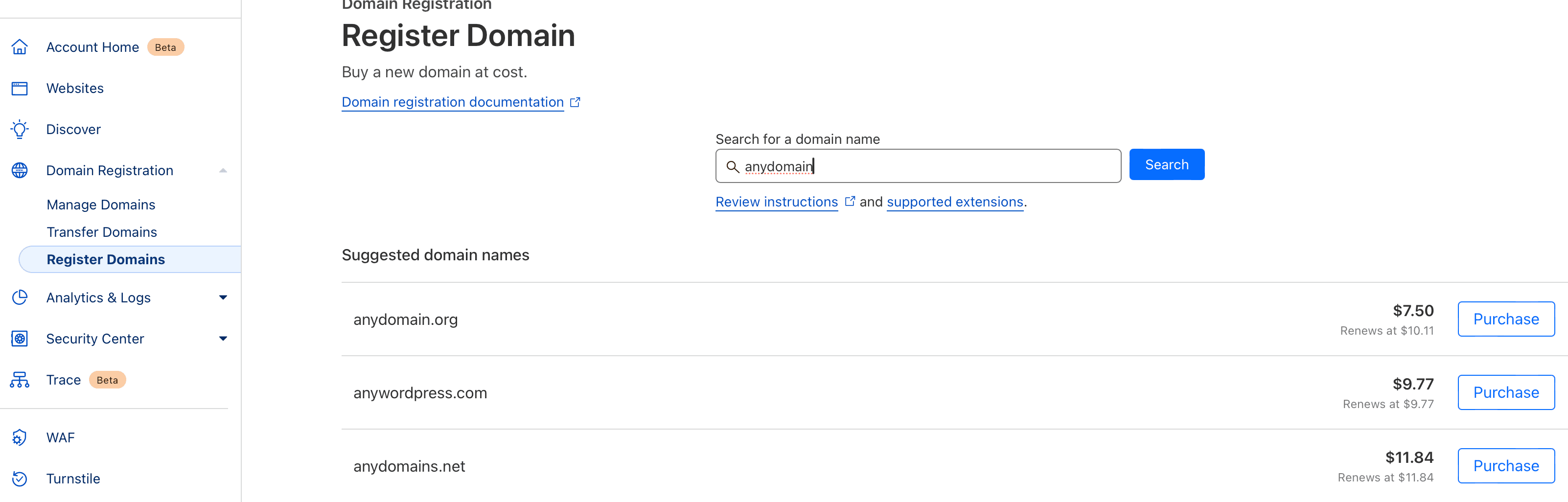
Task: Select the Trace network icon
Action: [20, 380]
